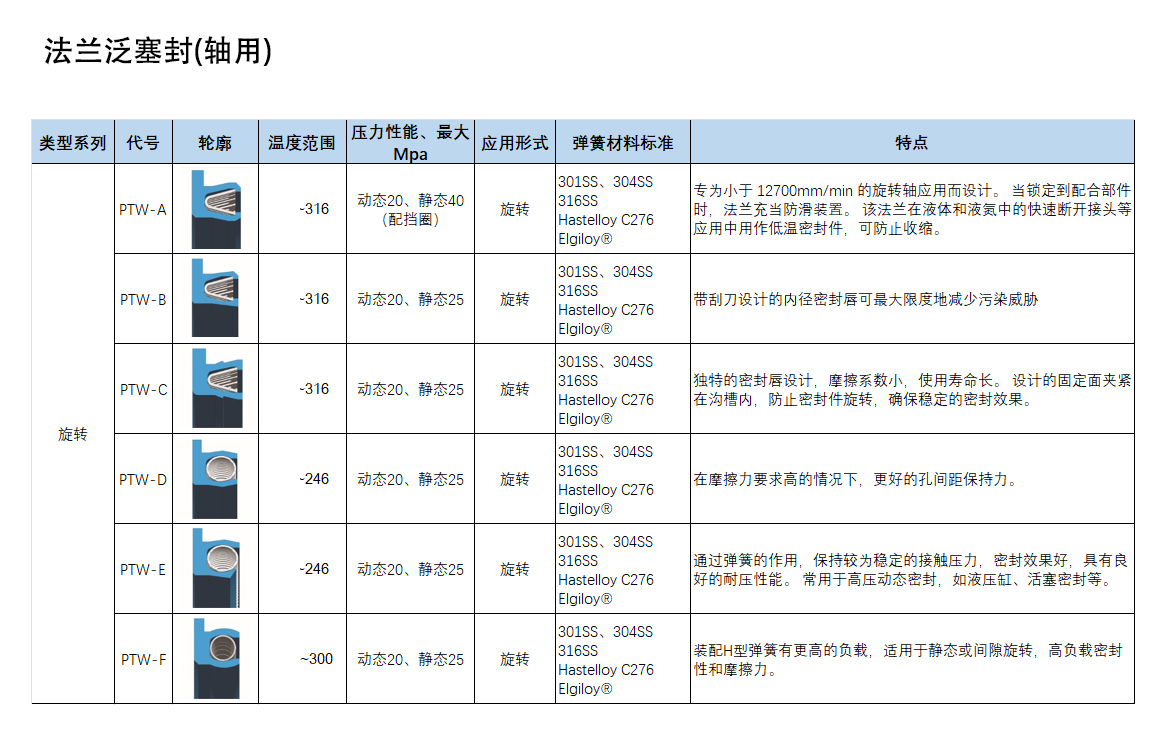Image resolution: width=1170 pixels, height=736 pixels.
Task: Click 旋转 application cell in PTW-F row
Action: (515, 659)
